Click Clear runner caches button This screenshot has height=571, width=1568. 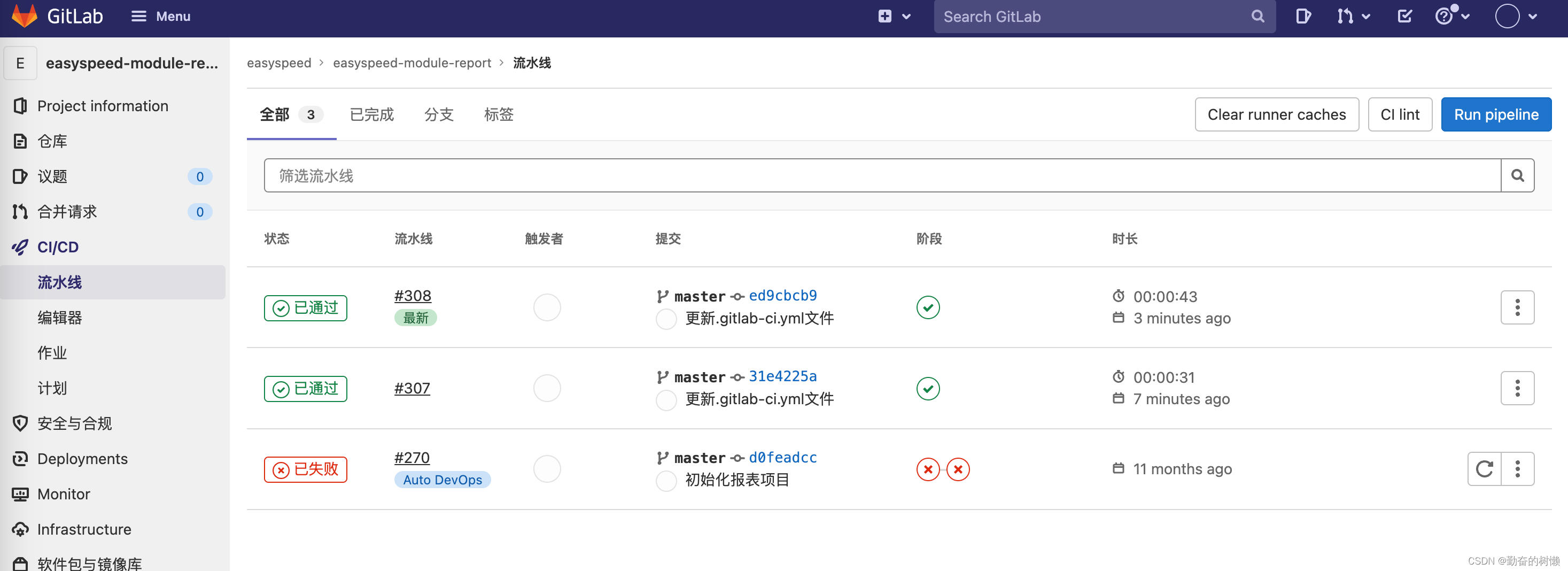point(1276,114)
